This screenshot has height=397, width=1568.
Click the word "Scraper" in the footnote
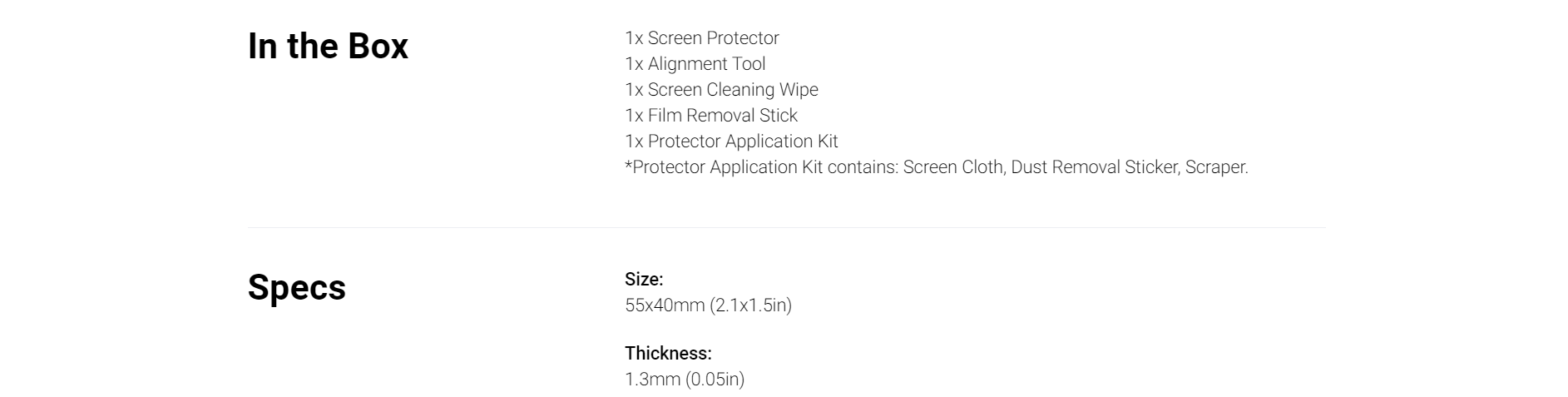pos(1214,167)
